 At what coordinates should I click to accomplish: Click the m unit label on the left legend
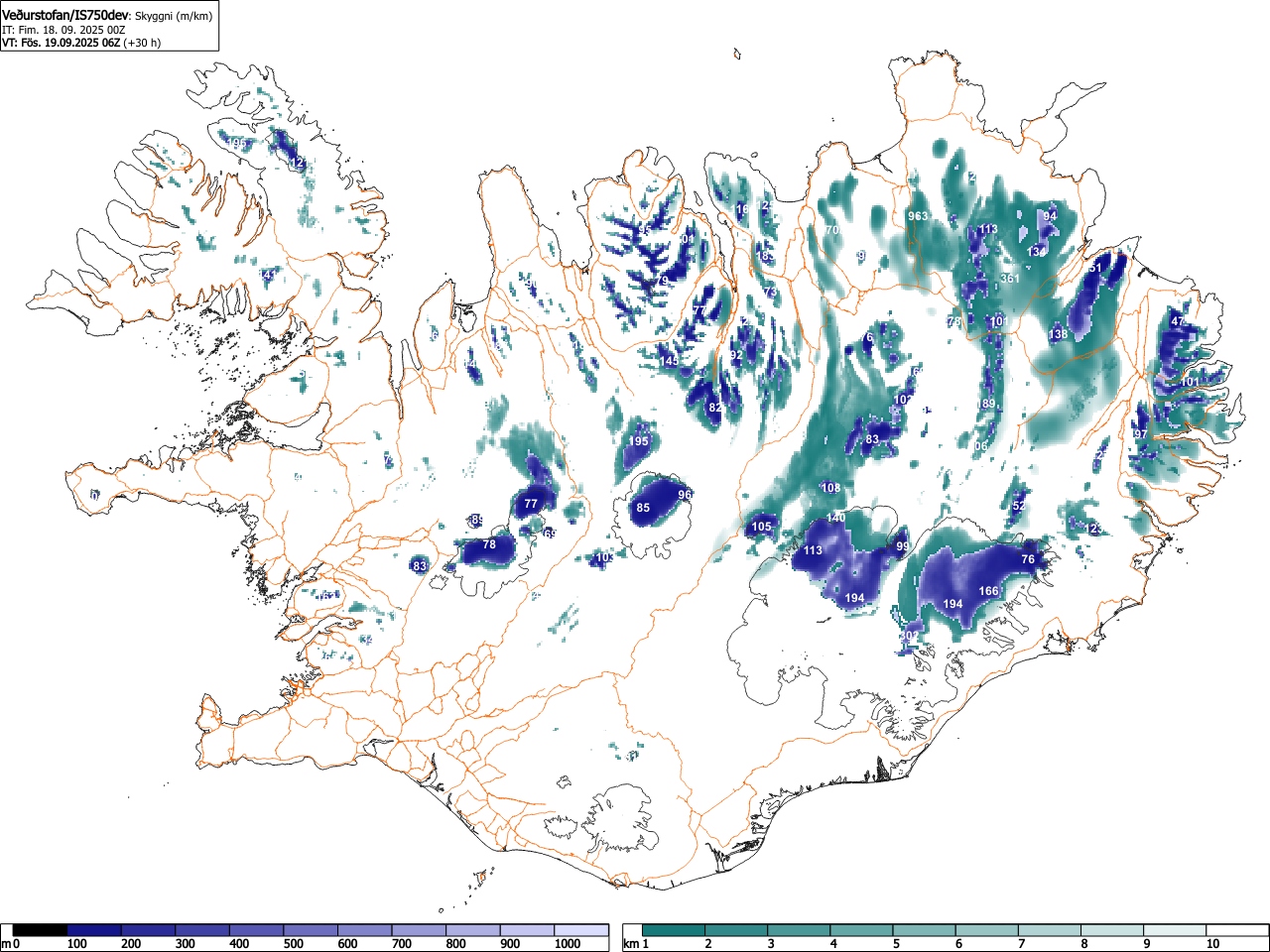coord(6,944)
